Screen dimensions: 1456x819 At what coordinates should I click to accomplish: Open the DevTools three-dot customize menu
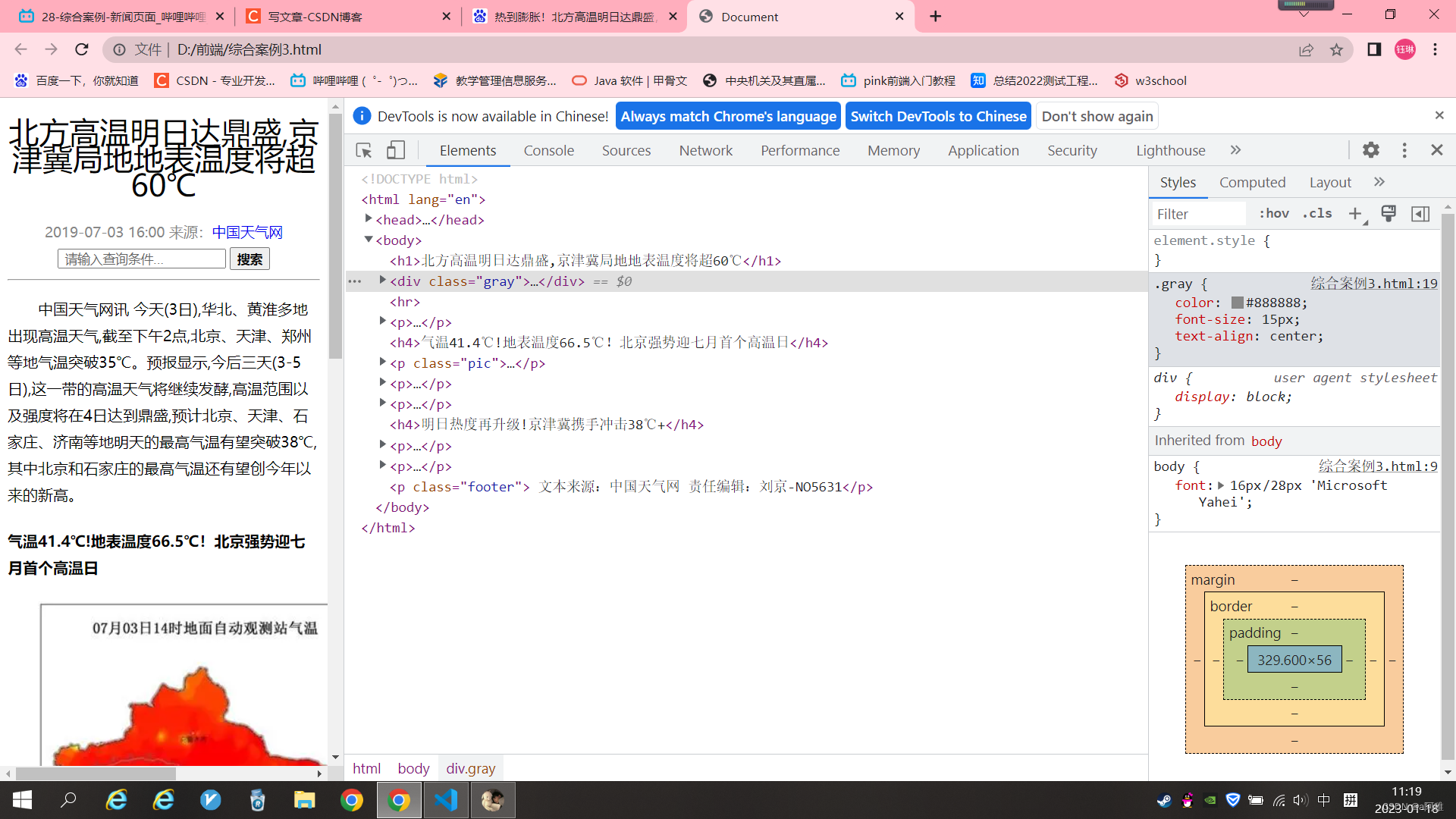tap(1404, 150)
